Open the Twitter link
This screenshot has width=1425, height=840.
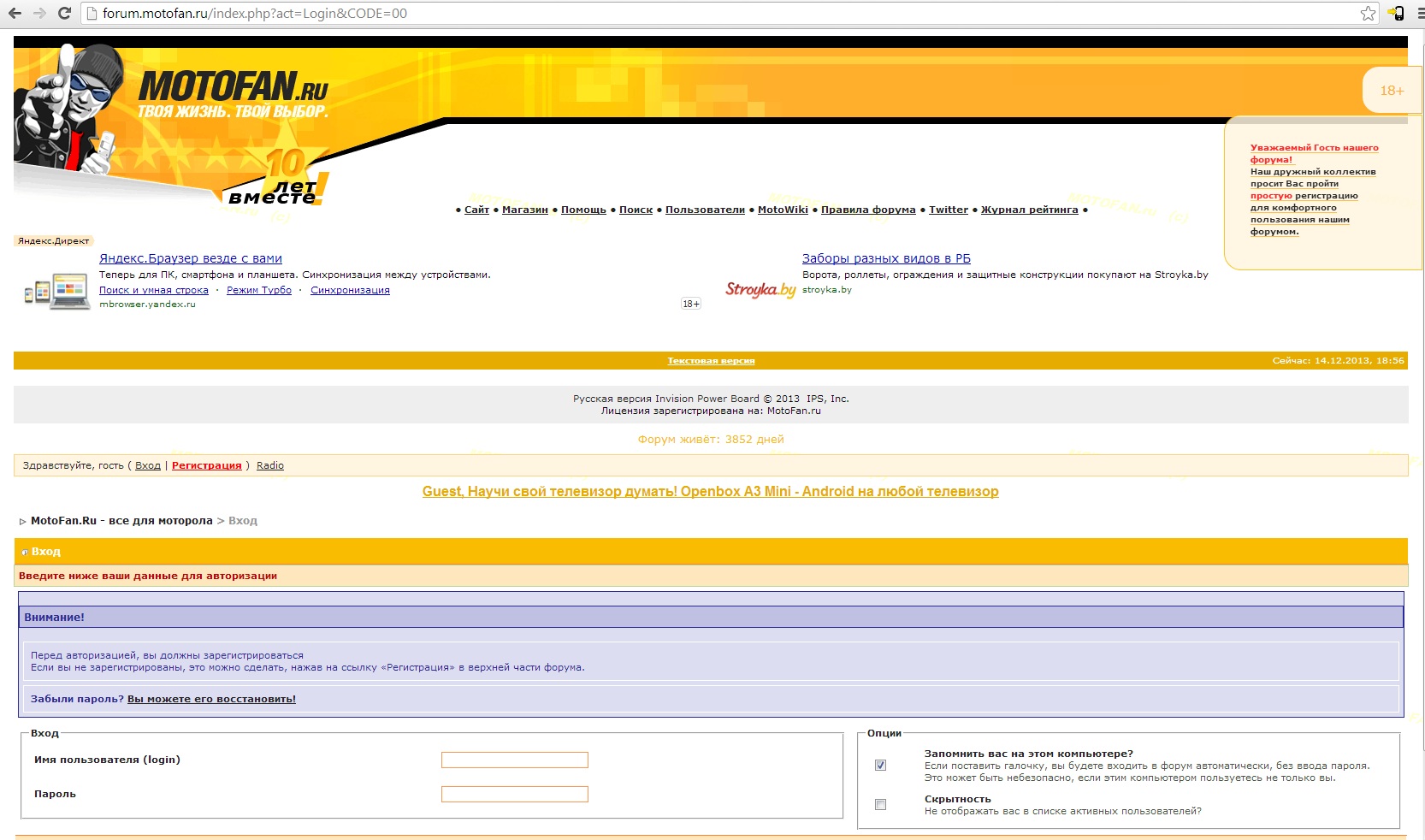click(x=949, y=210)
